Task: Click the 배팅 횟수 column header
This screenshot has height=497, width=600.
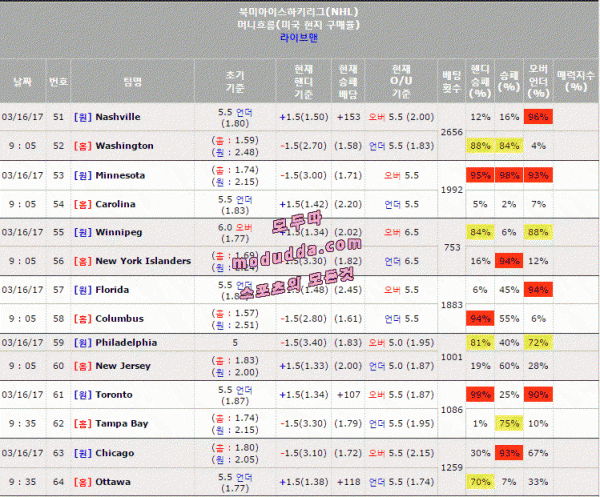Action: (452, 81)
